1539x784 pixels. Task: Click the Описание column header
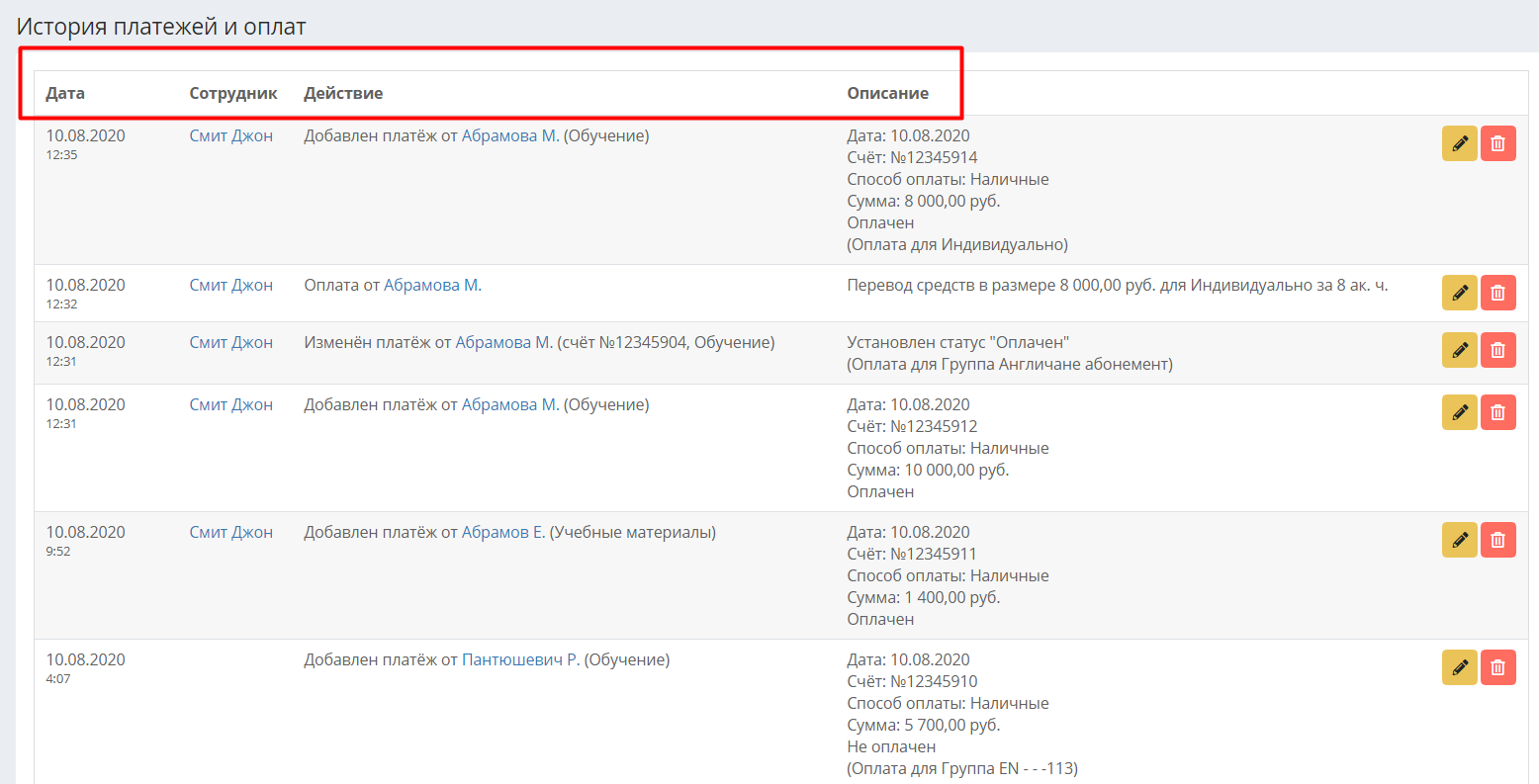(887, 94)
